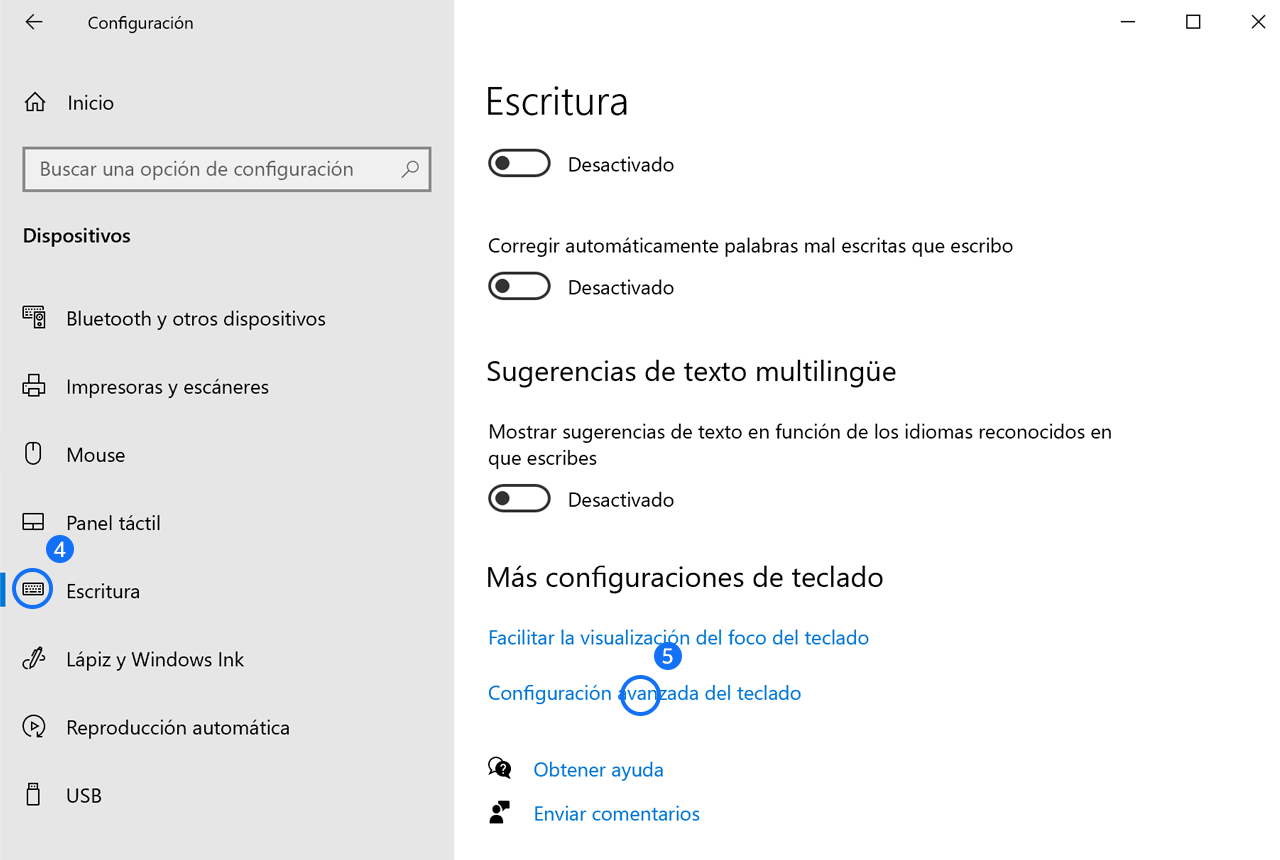The width and height of the screenshot is (1280, 860).
Task: Open Lápiz y Windows Ink pen icon
Action: [34, 659]
